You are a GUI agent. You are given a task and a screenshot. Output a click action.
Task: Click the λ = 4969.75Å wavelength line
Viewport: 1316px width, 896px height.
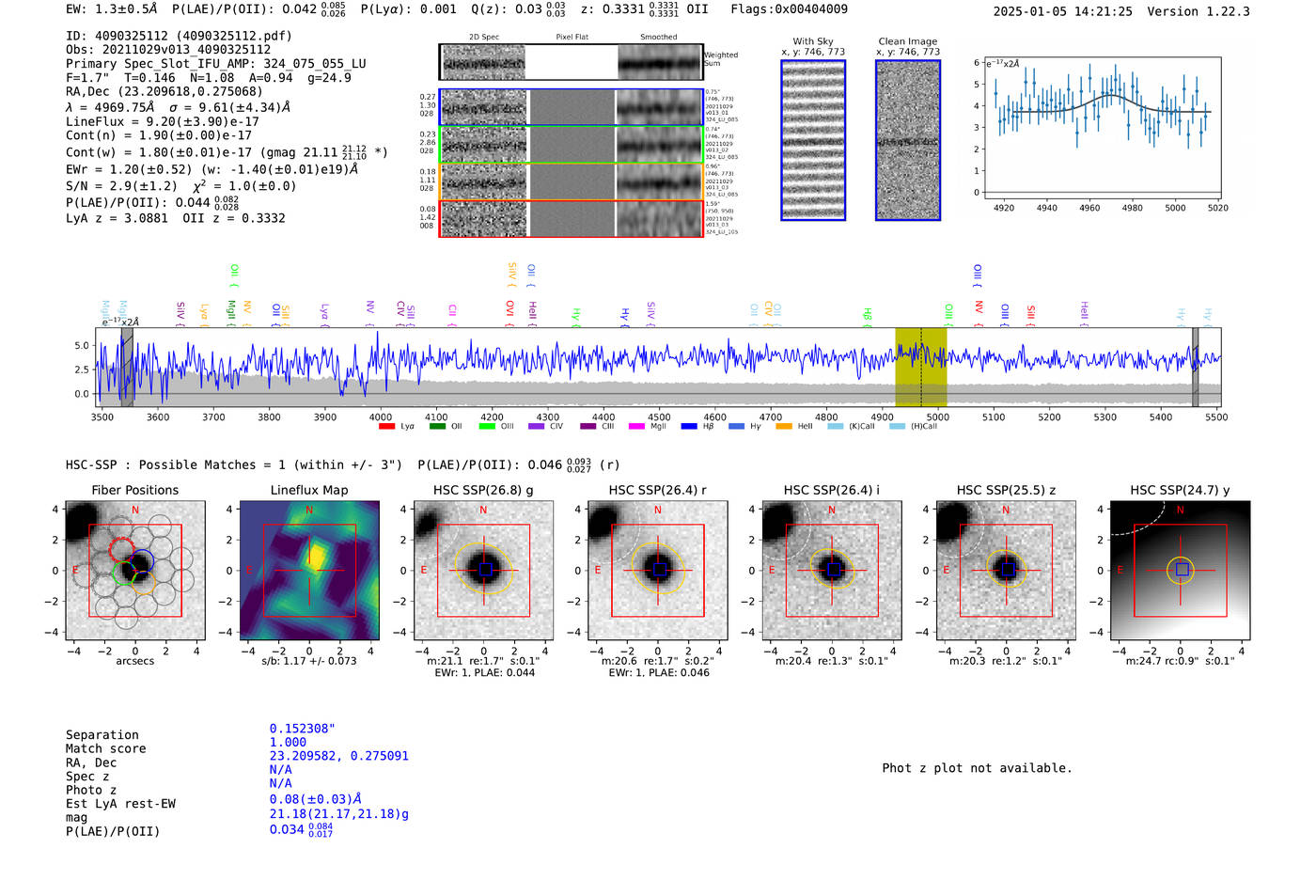[x=179, y=107]
